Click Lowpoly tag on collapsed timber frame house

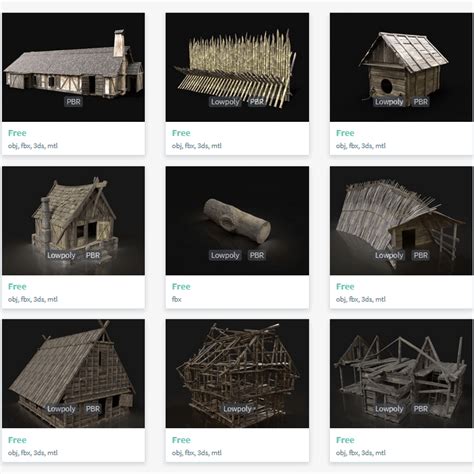click(237, 409)
